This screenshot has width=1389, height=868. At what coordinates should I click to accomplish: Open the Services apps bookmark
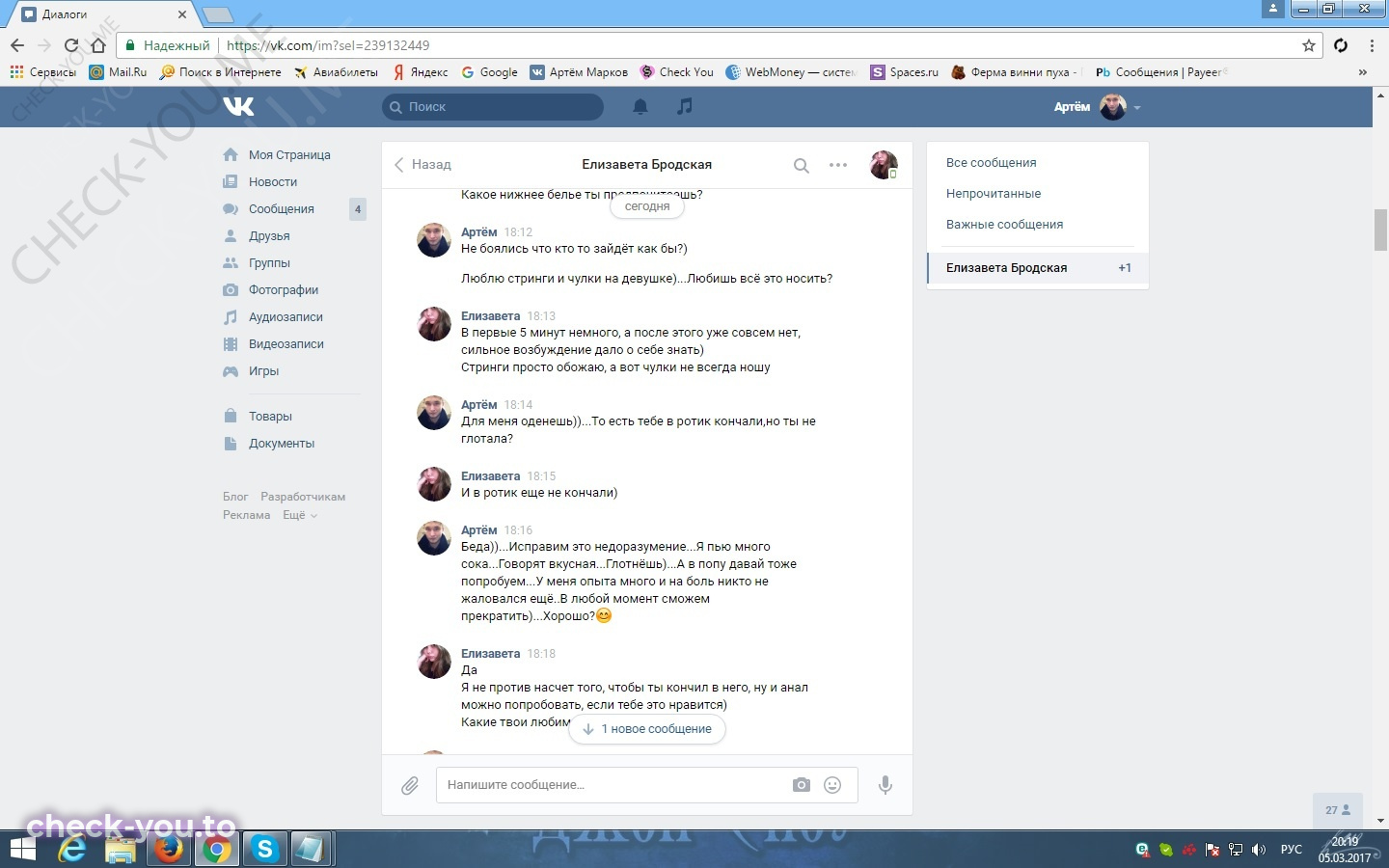[x=42, y=72]
